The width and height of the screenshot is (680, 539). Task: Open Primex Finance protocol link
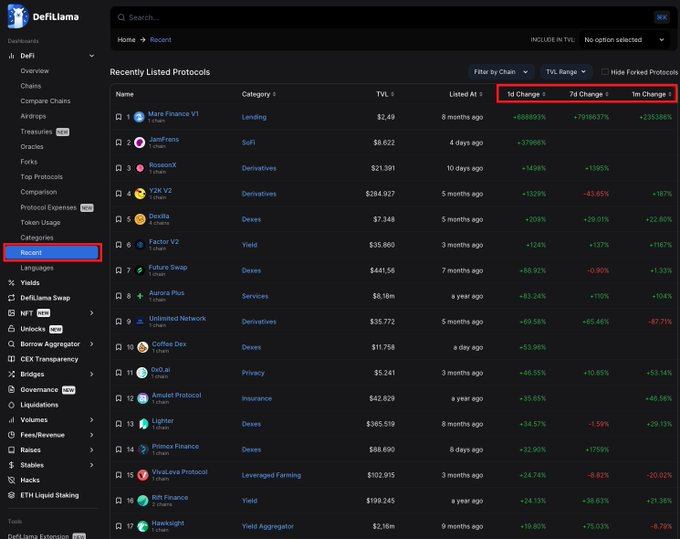coord(176,447)
